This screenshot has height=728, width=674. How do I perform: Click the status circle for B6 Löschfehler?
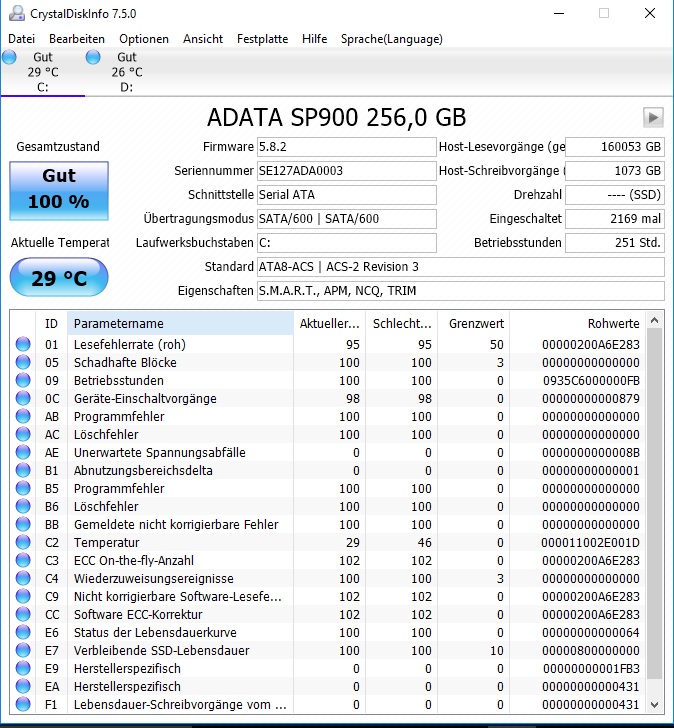tap(23, 507)
